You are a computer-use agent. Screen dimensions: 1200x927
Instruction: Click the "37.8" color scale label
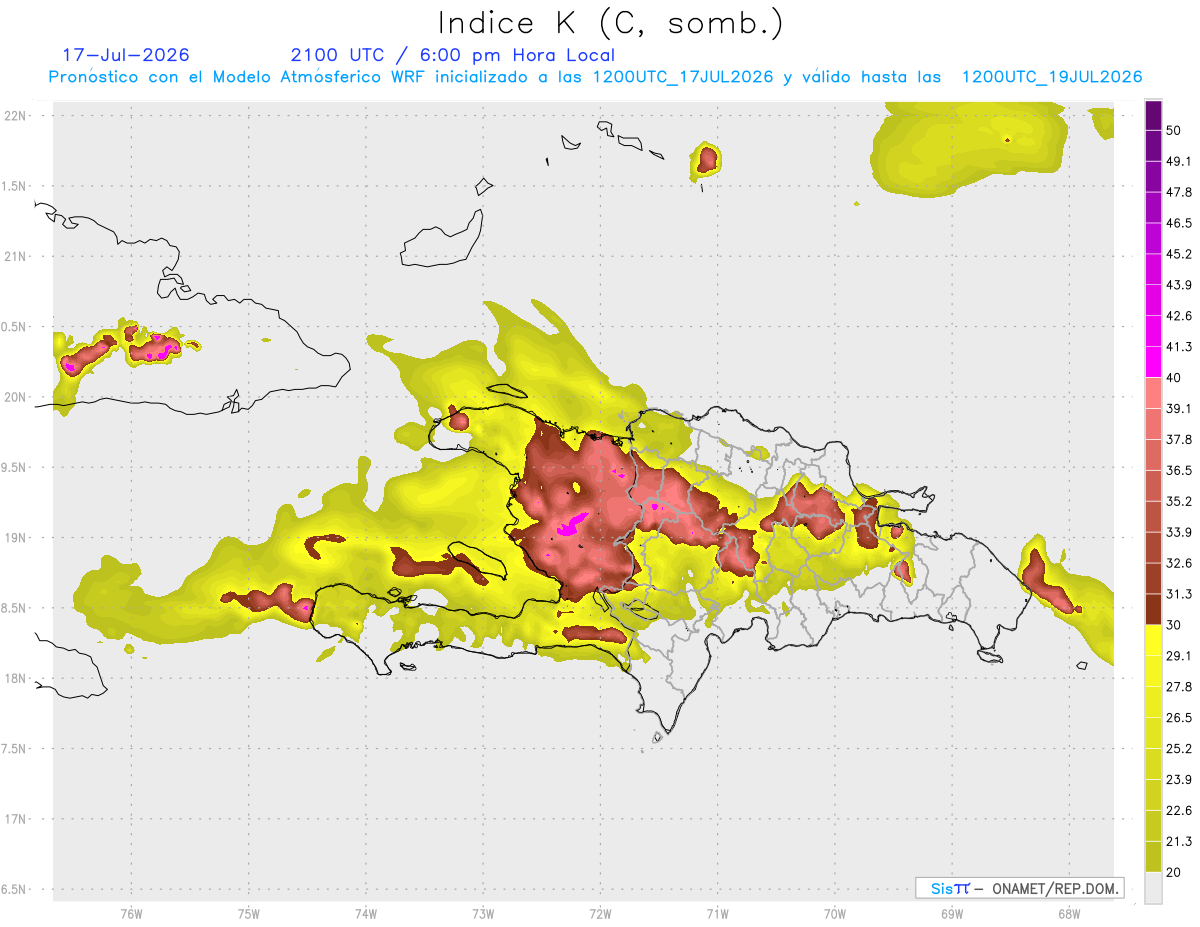(1180, 439)
